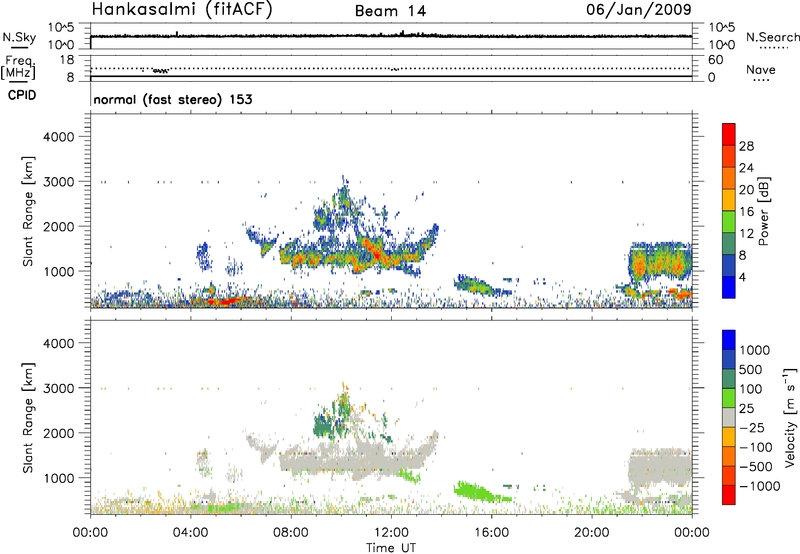Click the 'Slant Range [km]' label of the power panel

point(28,211)
